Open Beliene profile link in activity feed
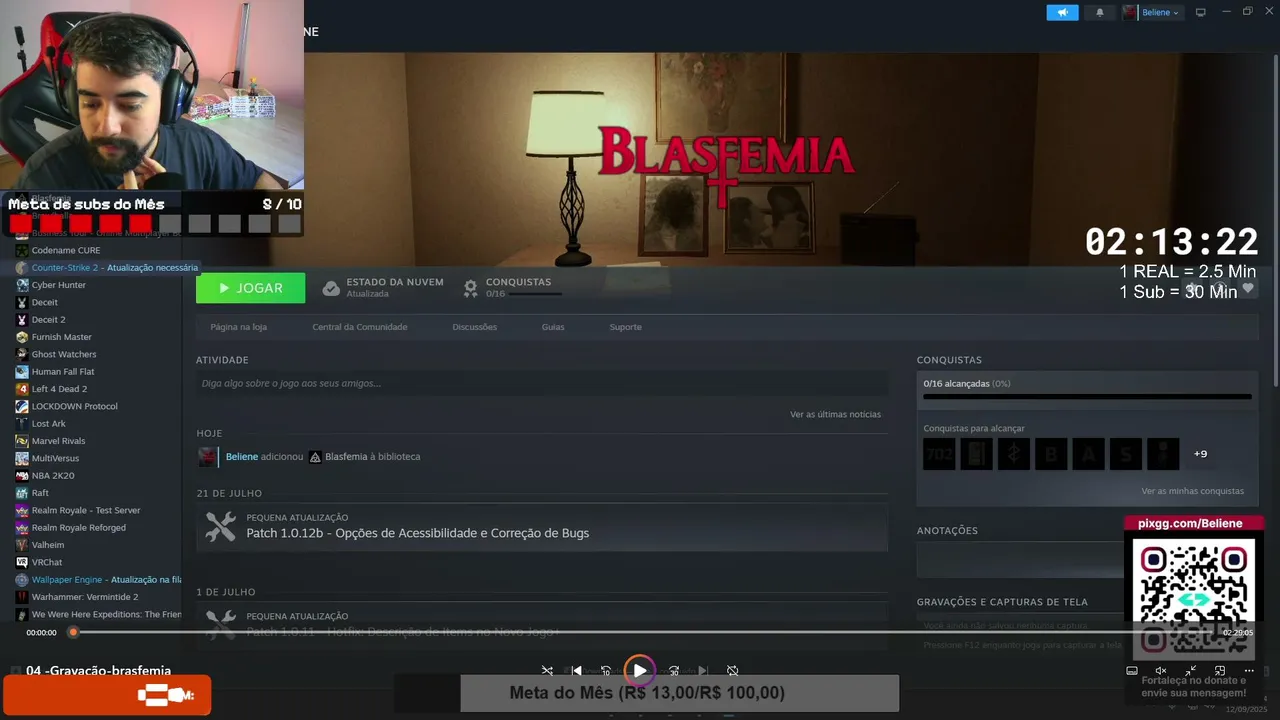1280x720 pixels. coord(242,457)
